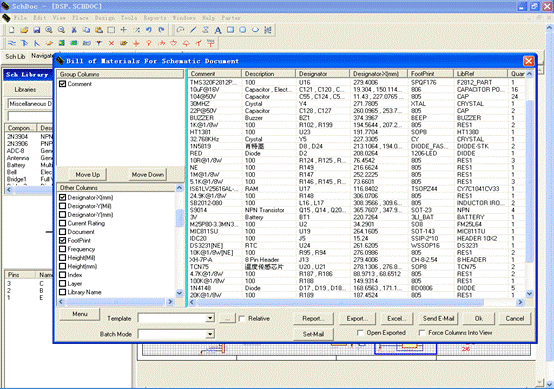
Task: Toggle the Open Exported checkbox
Action: pyautogui.click(x=360, y=332)
